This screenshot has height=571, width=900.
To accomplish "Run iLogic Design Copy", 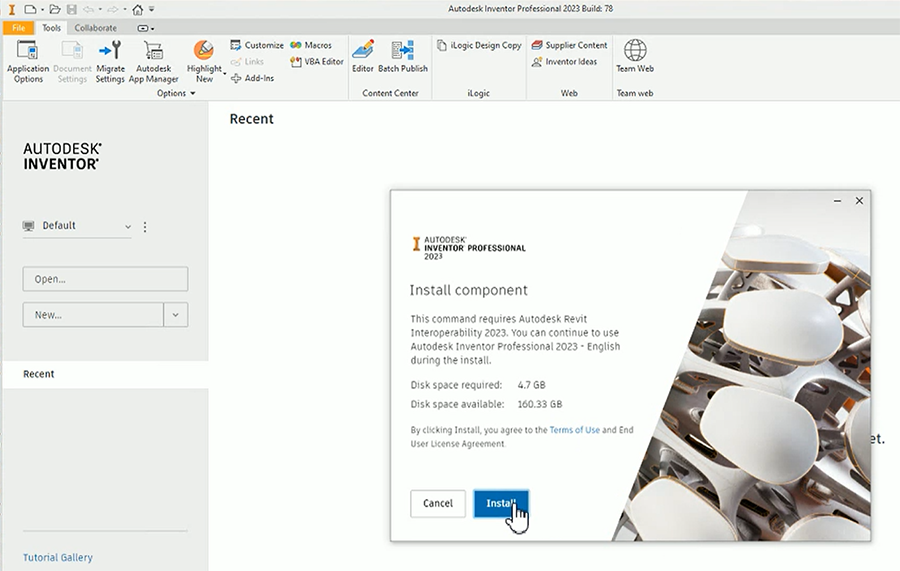I will click(479, 45).
